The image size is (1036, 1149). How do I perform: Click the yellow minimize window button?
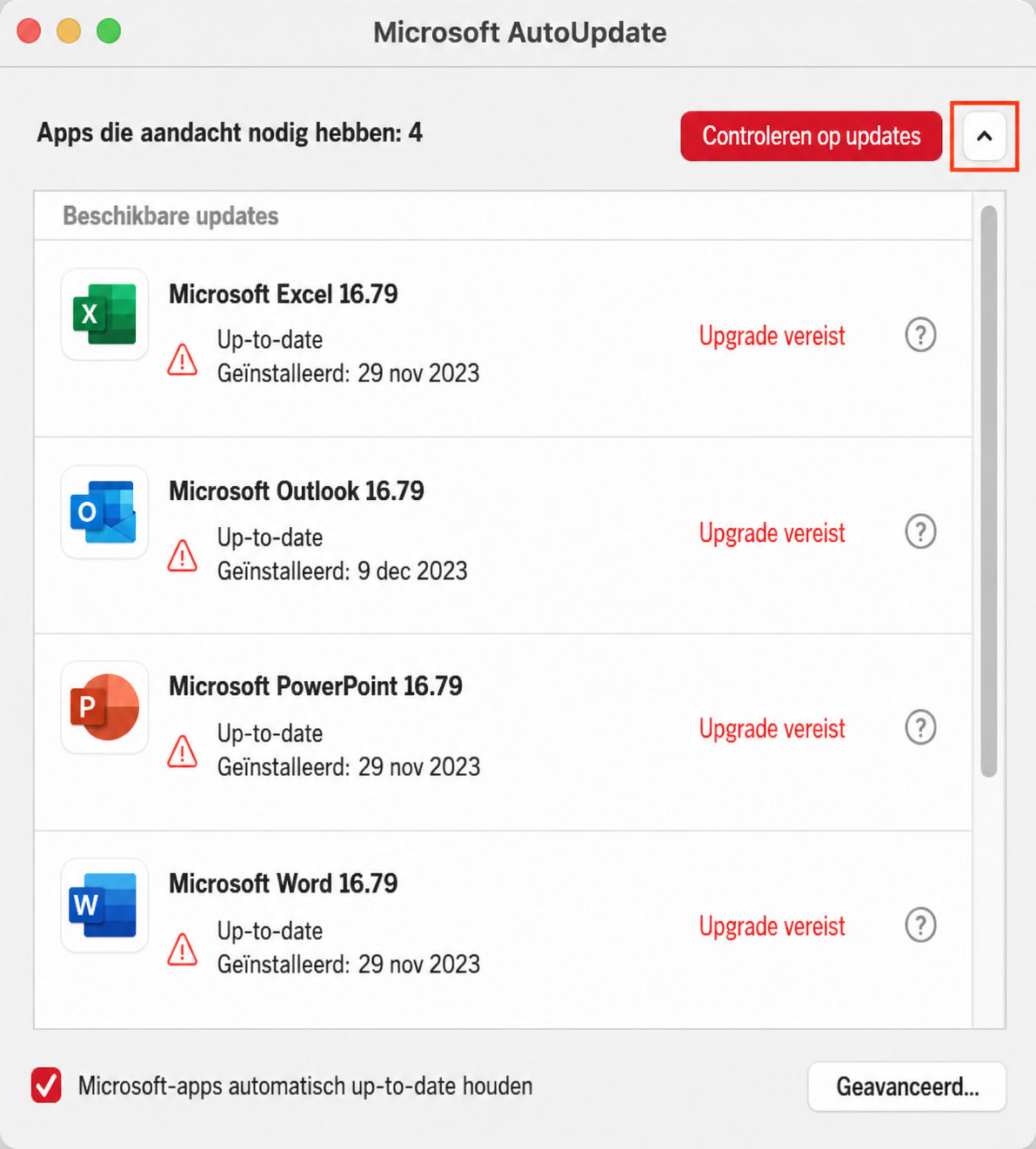[x=69, y=31]
